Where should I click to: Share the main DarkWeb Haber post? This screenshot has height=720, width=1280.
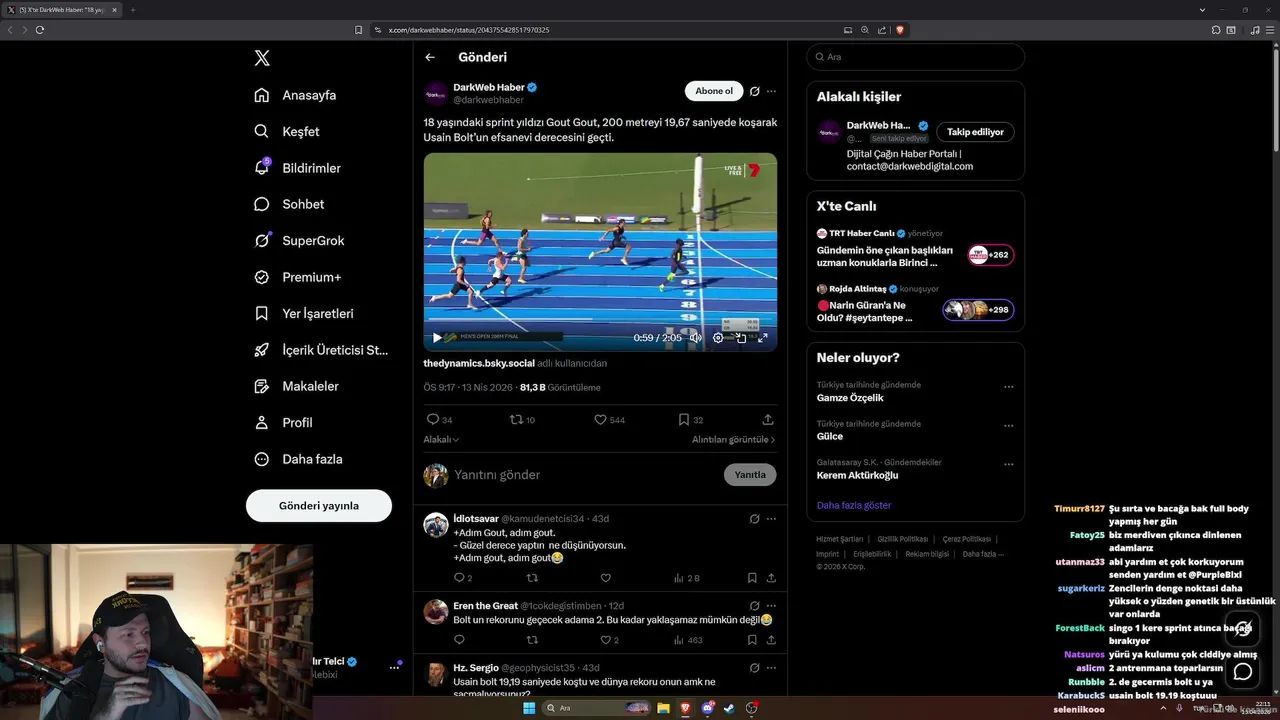click(x=768, y=420)
